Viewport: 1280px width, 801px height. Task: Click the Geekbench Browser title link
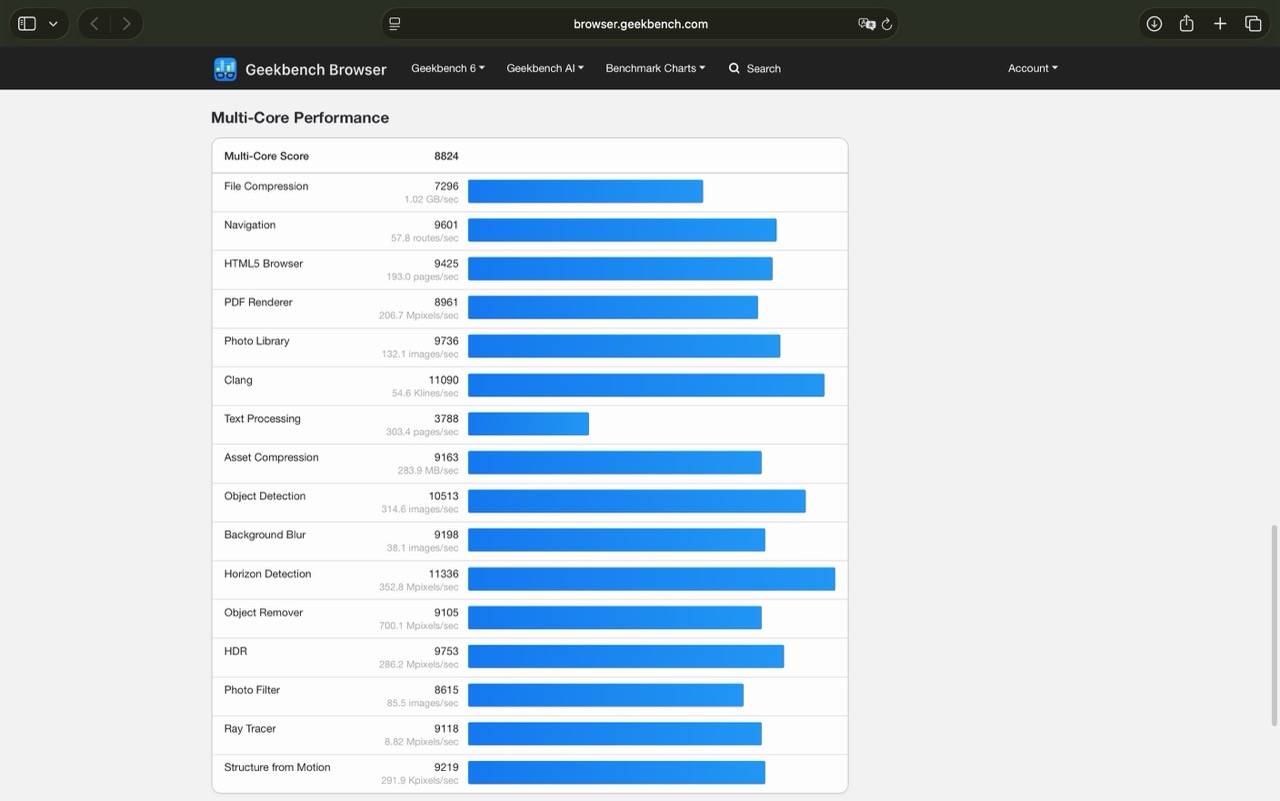pos(315,70)
